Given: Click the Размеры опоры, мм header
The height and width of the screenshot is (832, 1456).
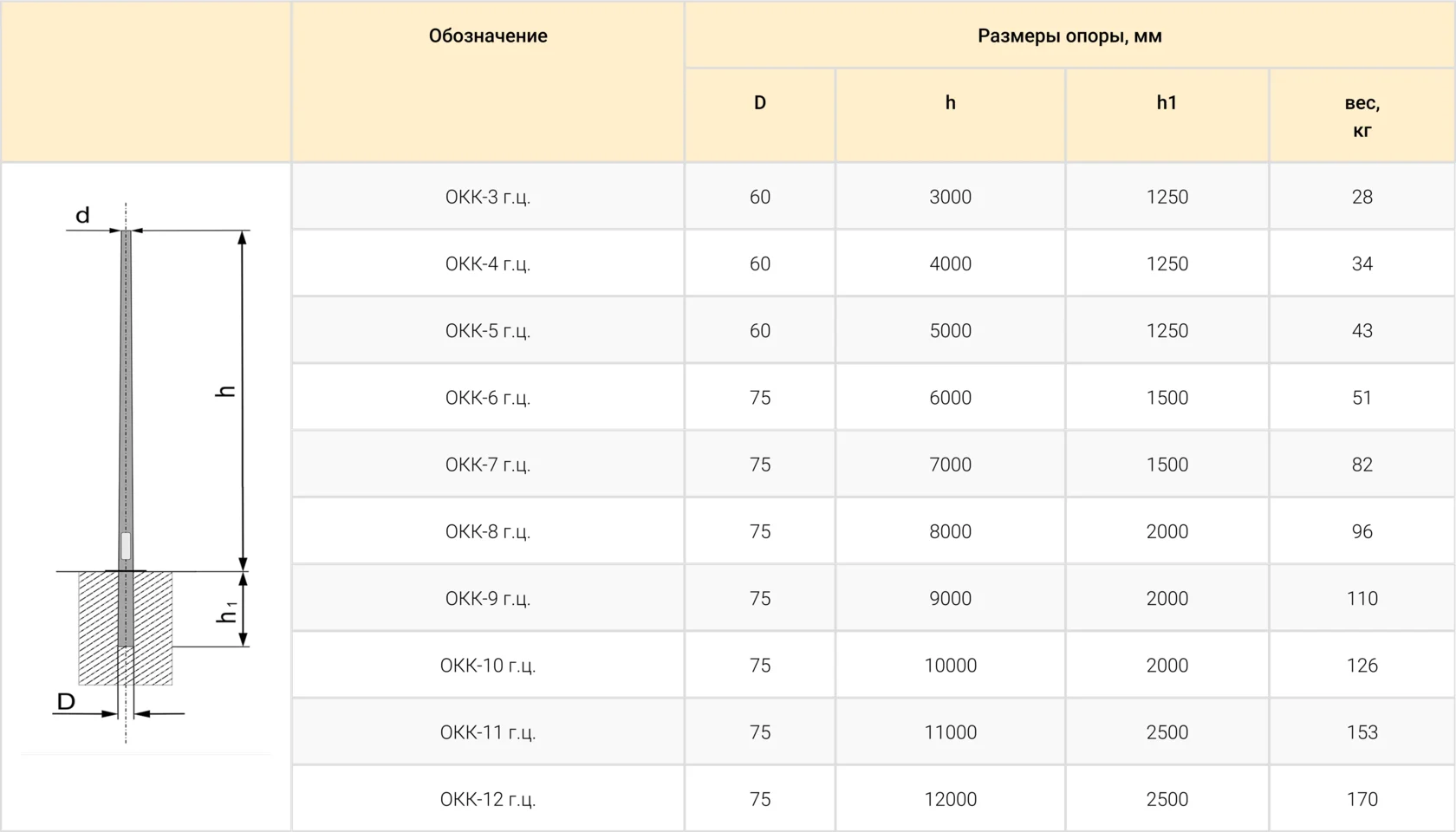Looking at the screenshot, I should pyautogui.click(x=1069, y=36).
